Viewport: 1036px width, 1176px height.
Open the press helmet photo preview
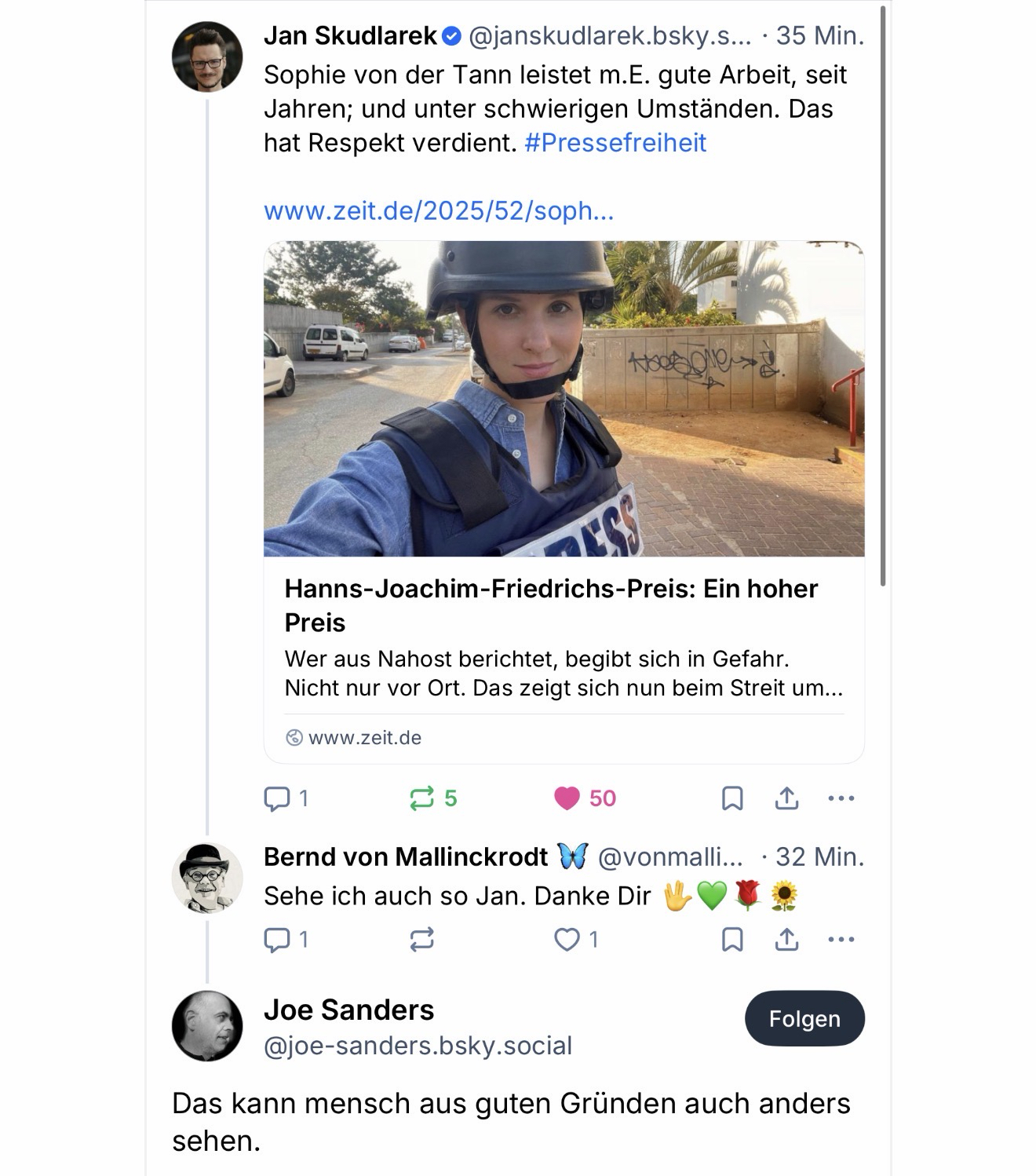pyautogui.click(x=564, y=399)
